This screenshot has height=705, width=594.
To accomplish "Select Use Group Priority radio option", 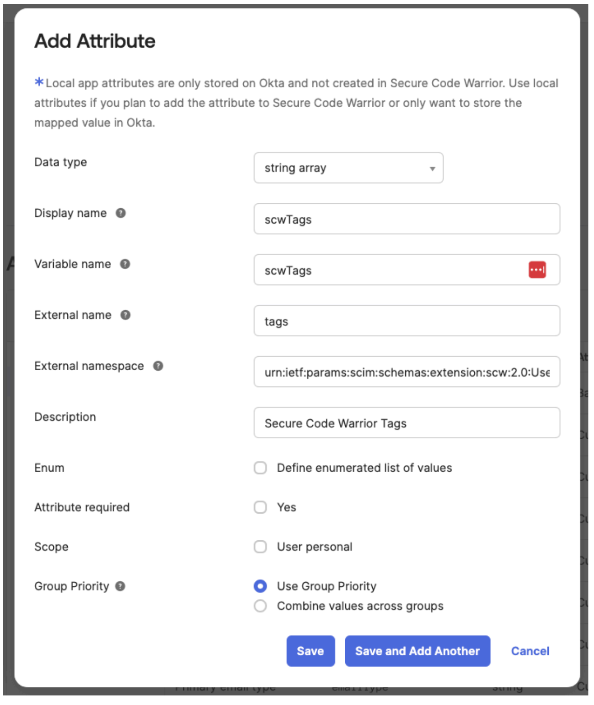I will point(260,586).
